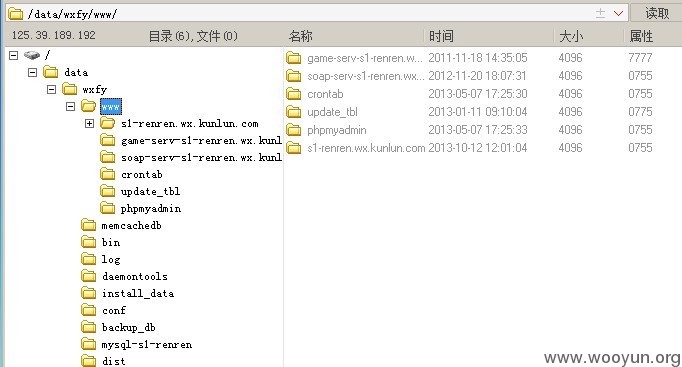Select s1-renren.wx.kunlun.com in file list
Viewport: 682px width, 367px height.
pyautogui.click(x=366, y=148)
